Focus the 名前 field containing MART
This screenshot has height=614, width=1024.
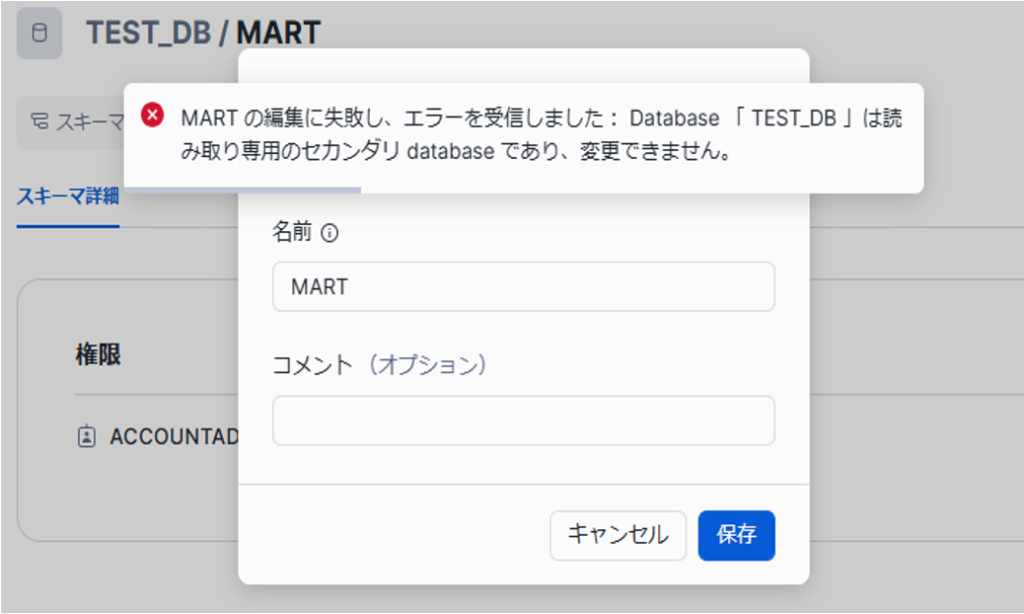[x=523, y=287]
